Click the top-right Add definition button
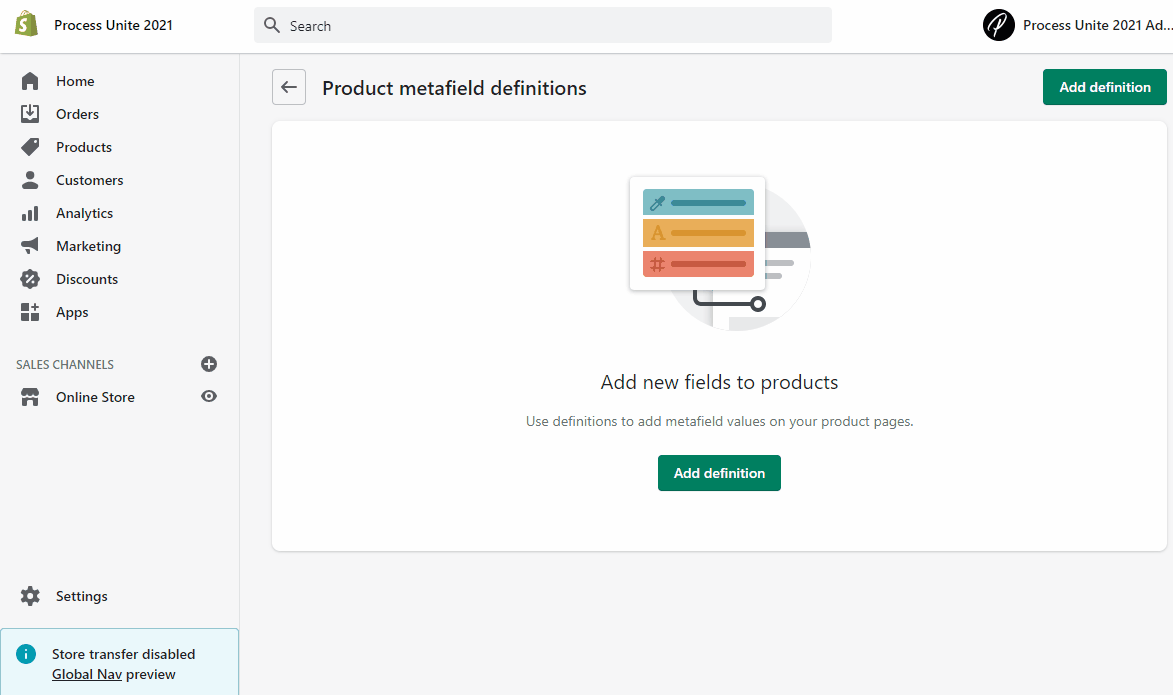The width and height of the screenshot is (1173, 695). click(x=1104, y=87)
